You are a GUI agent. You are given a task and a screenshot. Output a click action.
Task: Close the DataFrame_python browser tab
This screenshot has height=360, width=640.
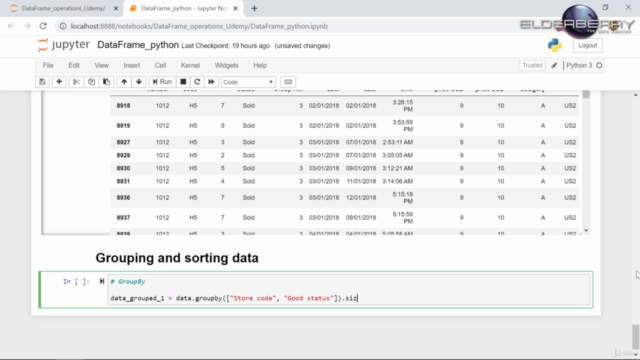click(236, 8)
